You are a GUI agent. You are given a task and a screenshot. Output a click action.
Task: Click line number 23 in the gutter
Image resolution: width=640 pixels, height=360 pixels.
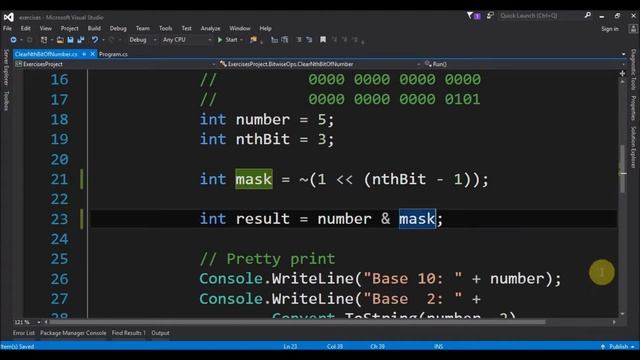click(x=60, y=219)
